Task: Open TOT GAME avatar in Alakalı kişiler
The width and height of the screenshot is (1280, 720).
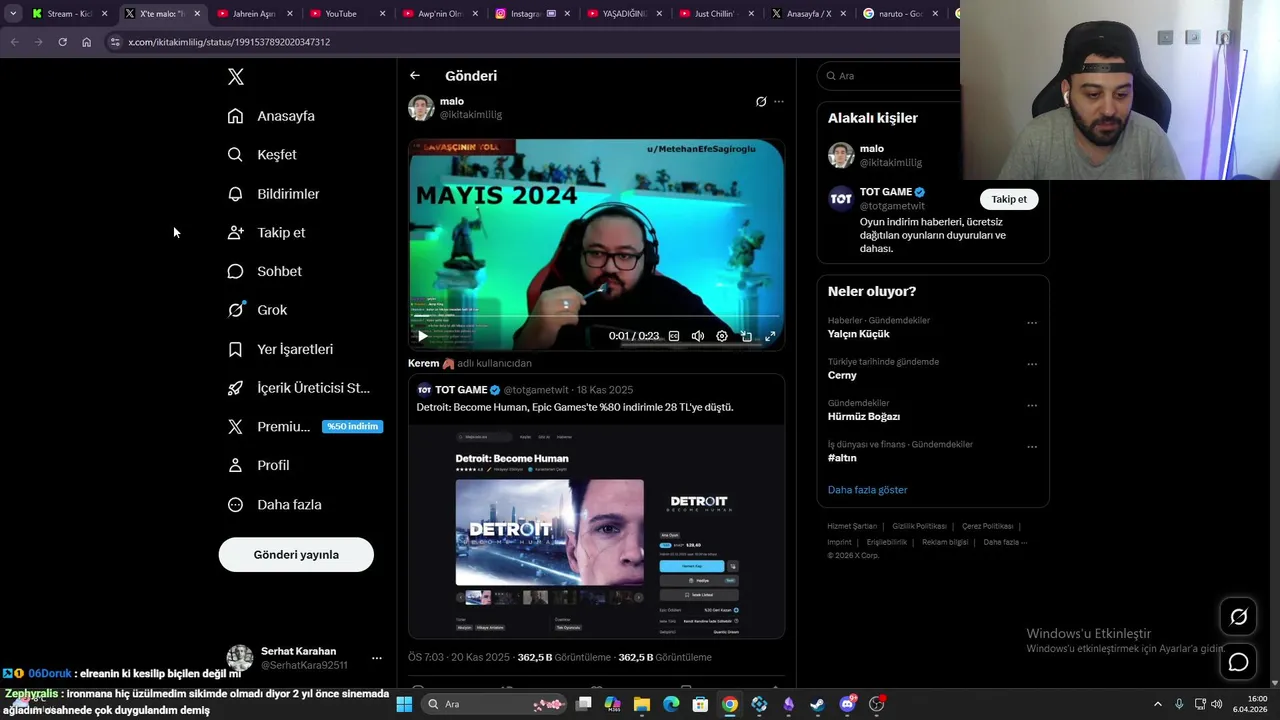Action: [x=841, y=198]
